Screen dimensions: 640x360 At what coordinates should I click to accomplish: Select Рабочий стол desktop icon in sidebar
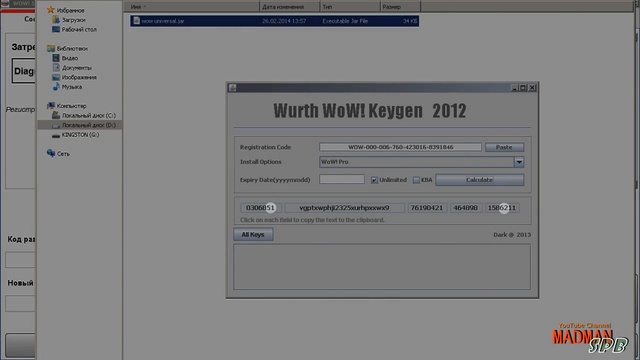coord(56,29)
